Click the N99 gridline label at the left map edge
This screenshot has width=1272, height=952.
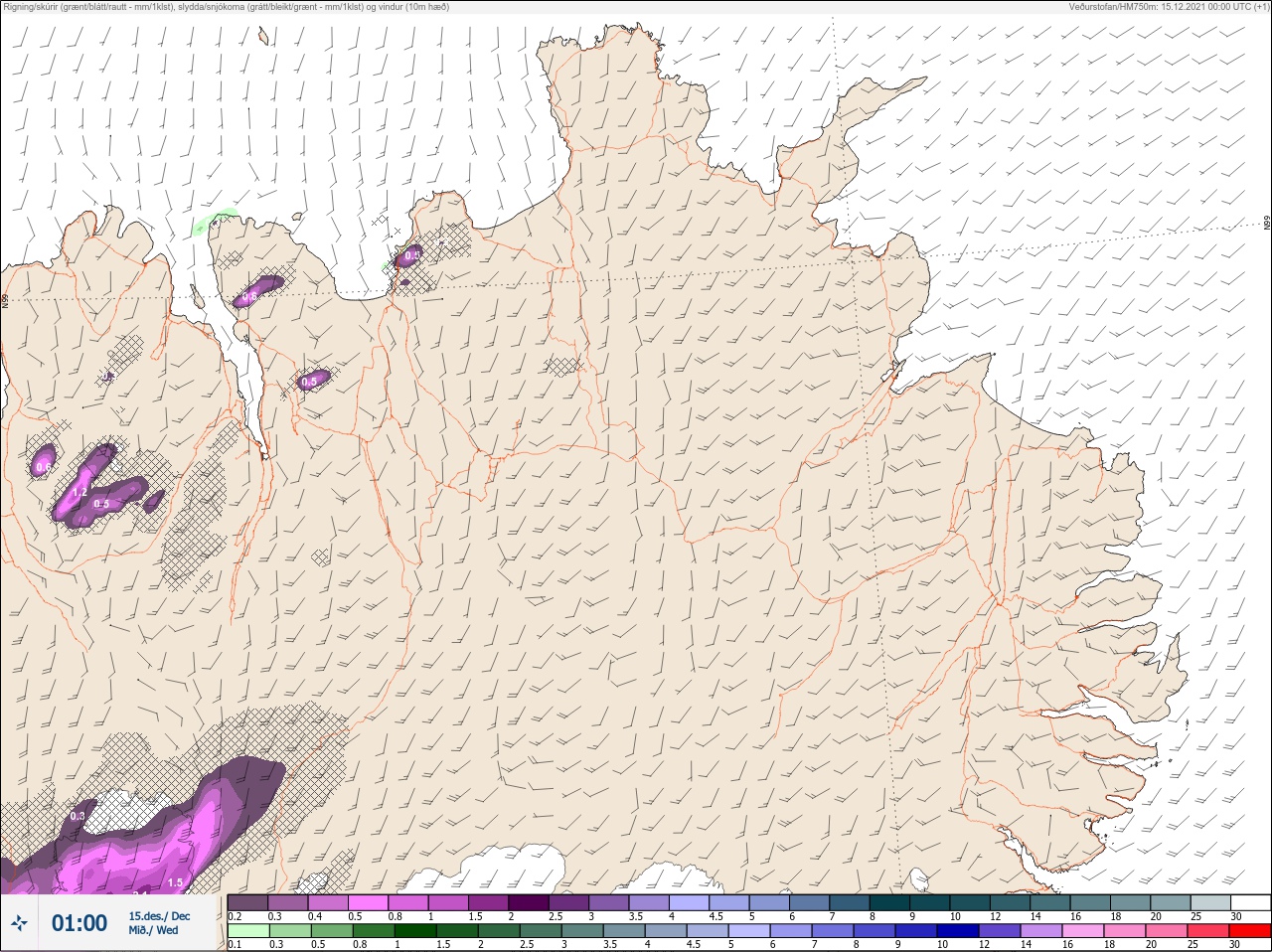pyautogui.click(x=5, y=300)
